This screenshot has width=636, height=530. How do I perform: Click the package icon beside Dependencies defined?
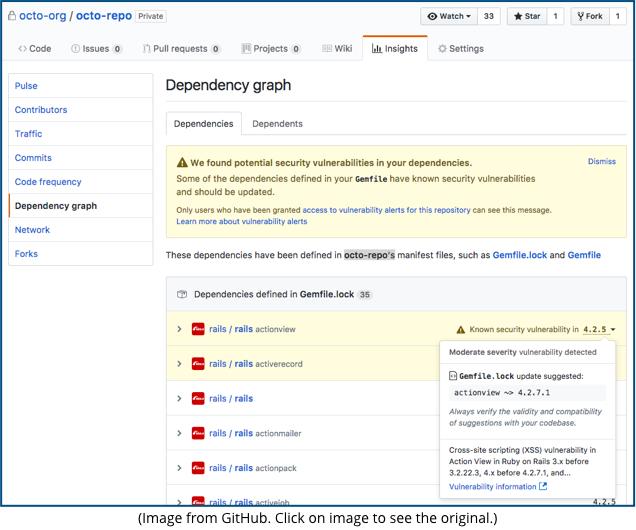pos(182,294)
